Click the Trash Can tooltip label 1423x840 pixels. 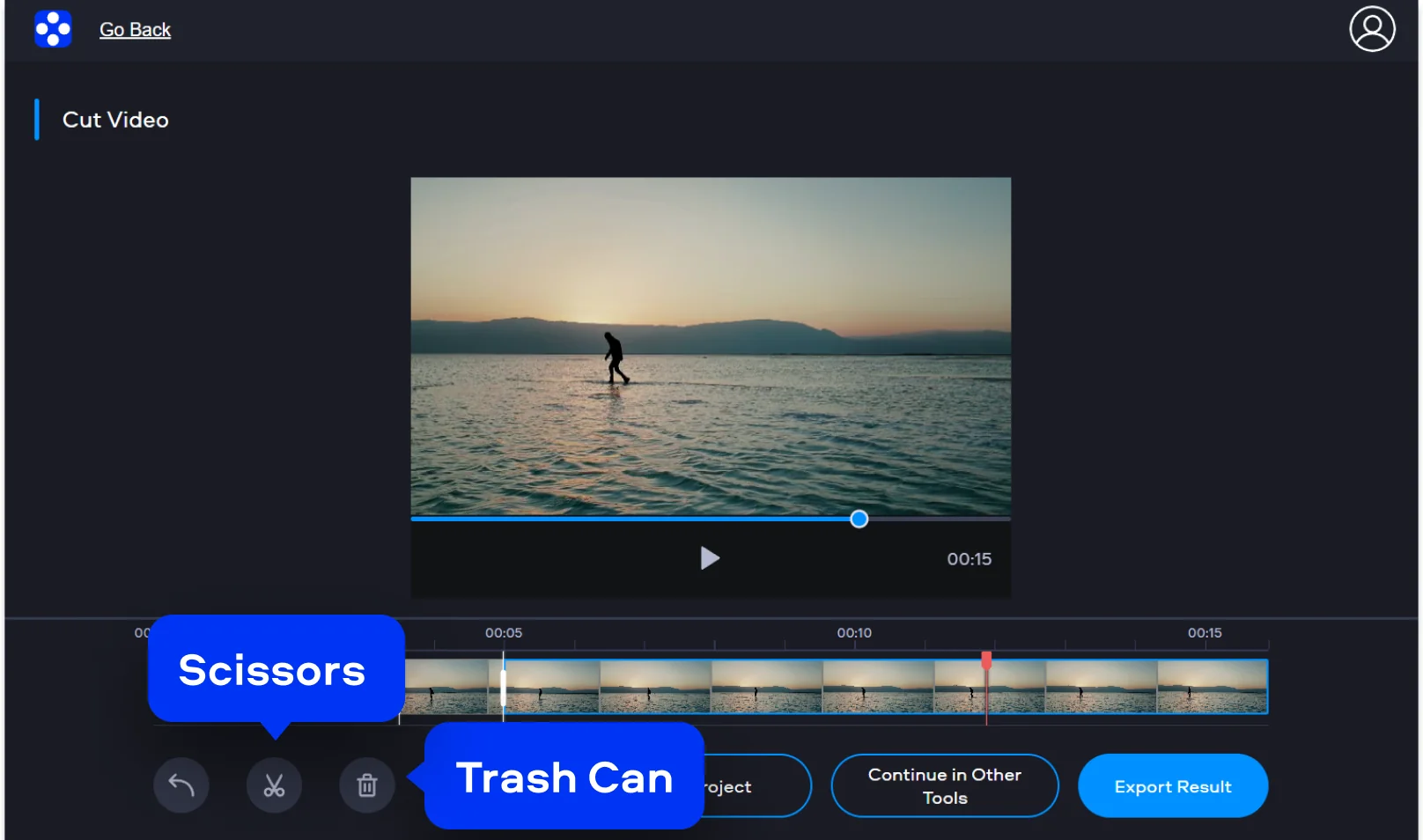point(564,777)
